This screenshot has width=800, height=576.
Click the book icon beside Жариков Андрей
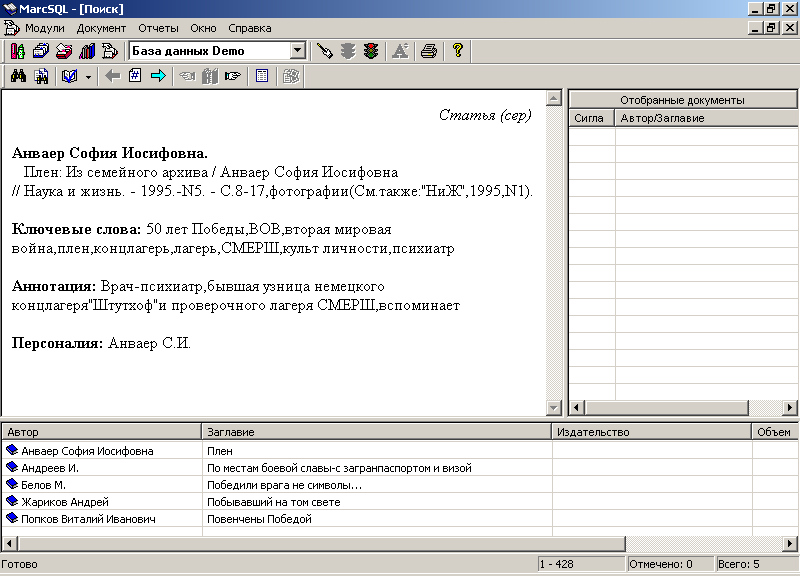(x=12, y=501)
